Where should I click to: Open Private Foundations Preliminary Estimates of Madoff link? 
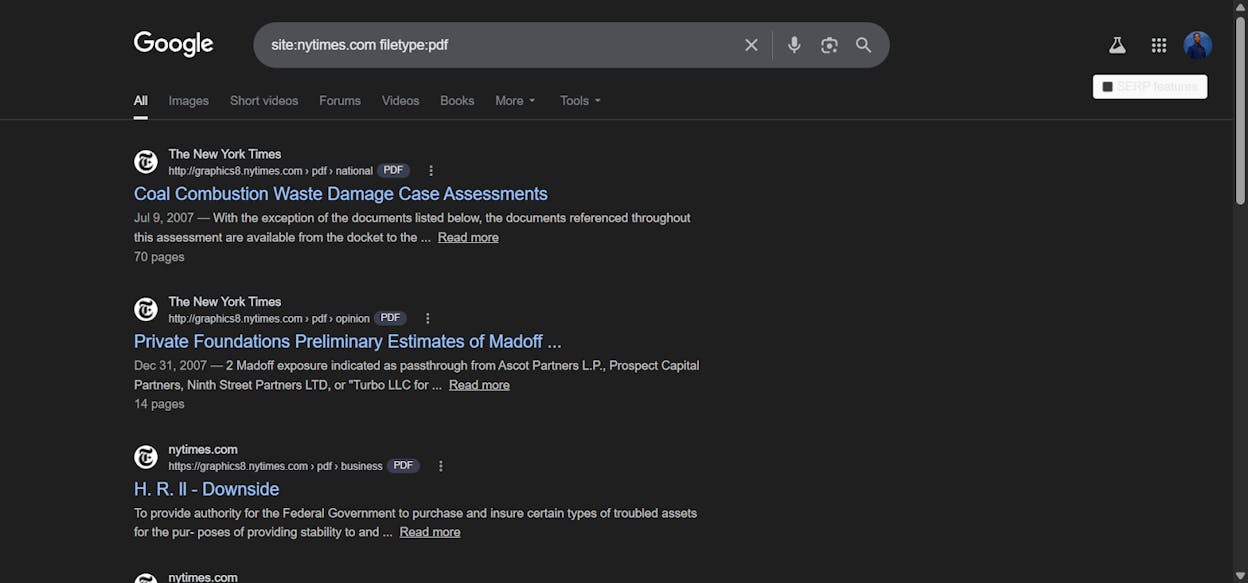(348, 342)
